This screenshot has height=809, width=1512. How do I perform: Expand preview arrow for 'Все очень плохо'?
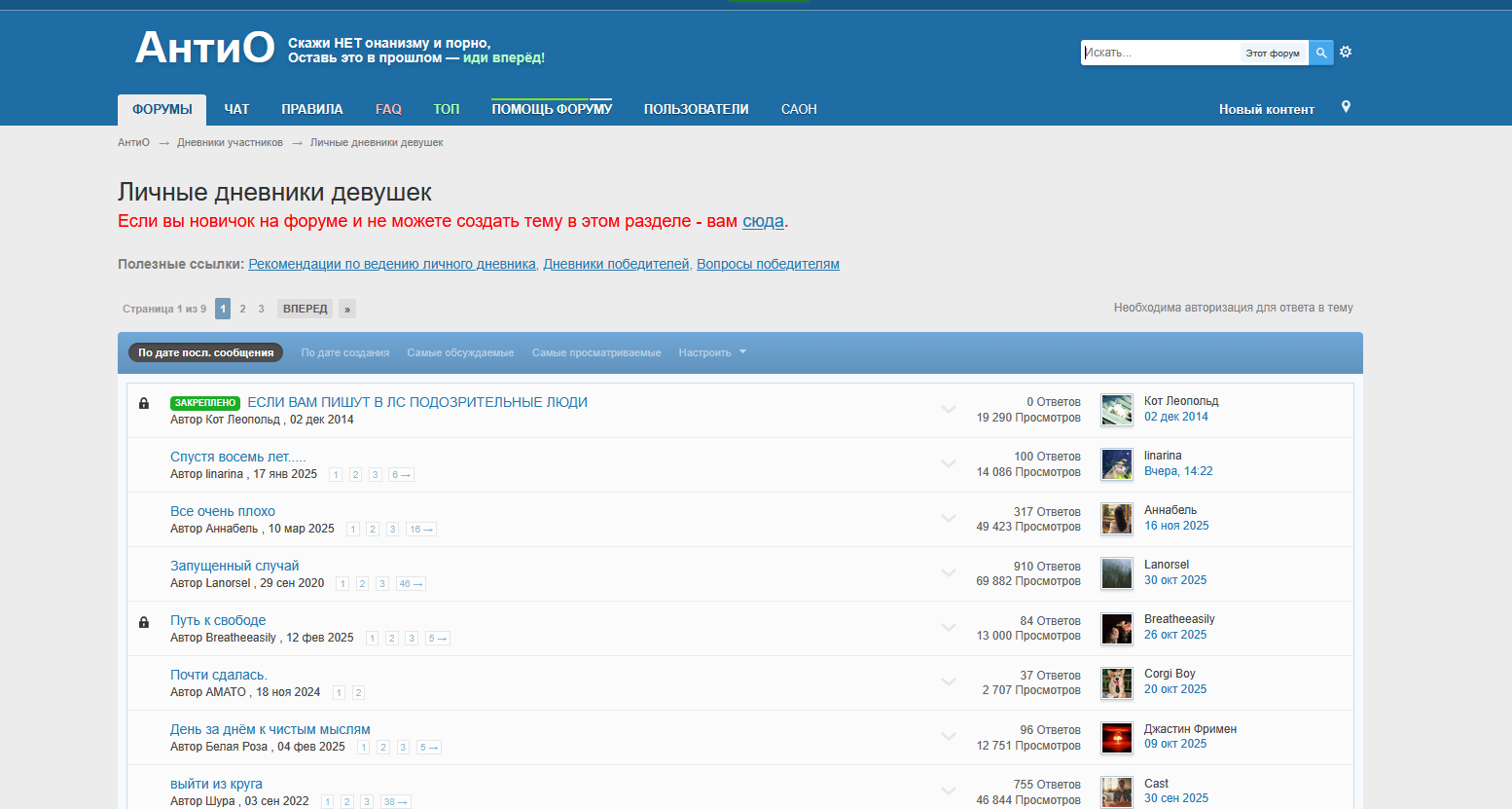point(949,519)
